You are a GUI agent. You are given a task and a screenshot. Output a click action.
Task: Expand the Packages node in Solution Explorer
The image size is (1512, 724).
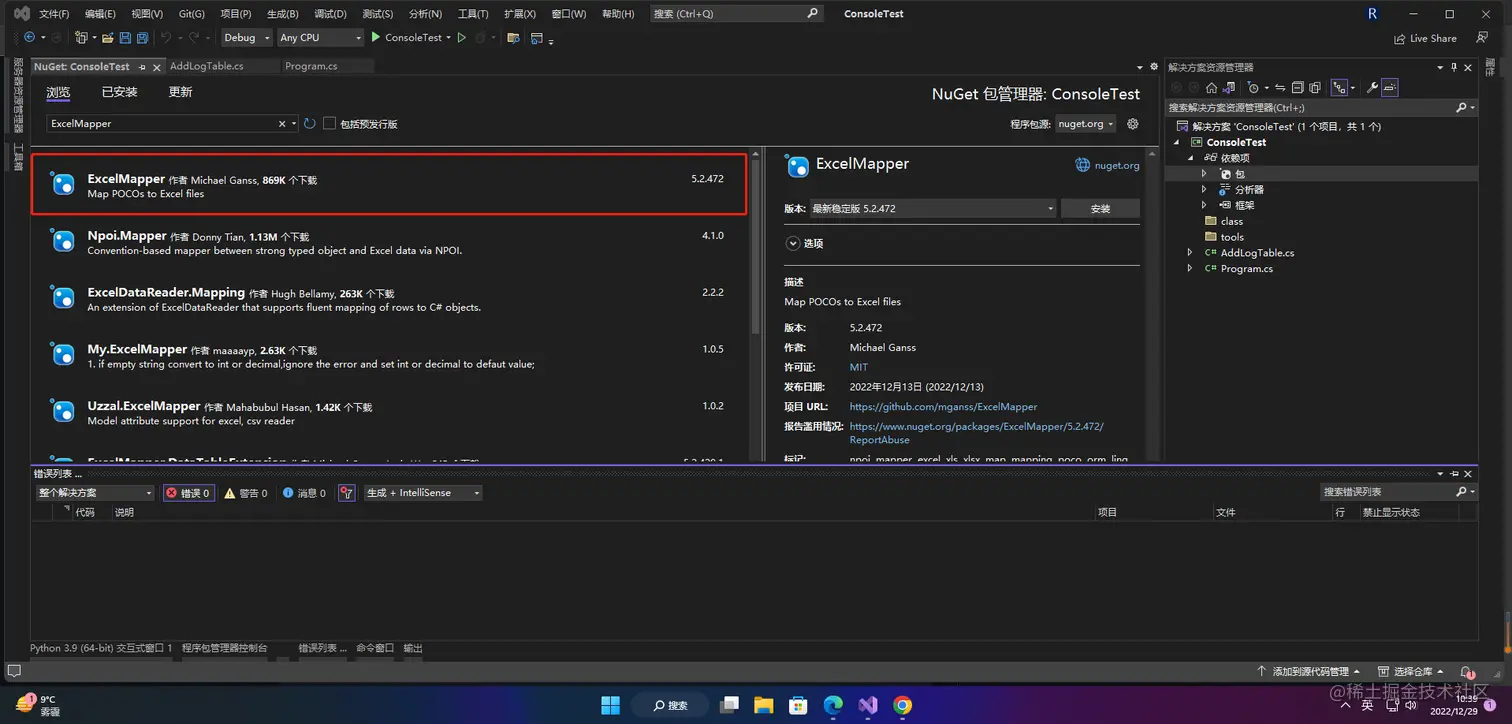pyautogui.click(x=1204, y=174)
